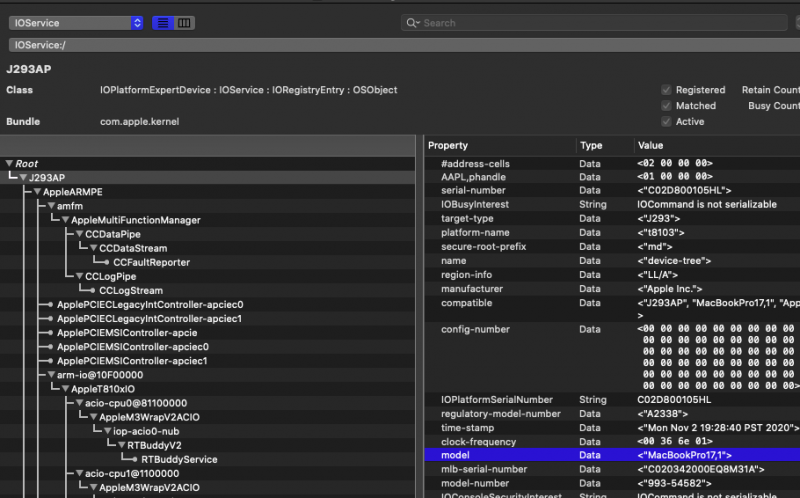Sort by the Type column header

(592, 146)
